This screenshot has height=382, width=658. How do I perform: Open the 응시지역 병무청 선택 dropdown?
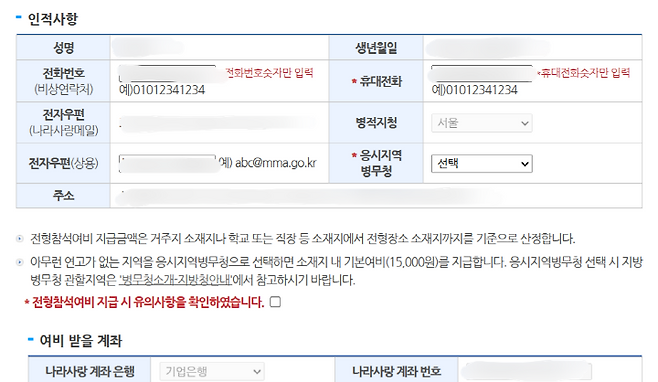tap(482, 164)
